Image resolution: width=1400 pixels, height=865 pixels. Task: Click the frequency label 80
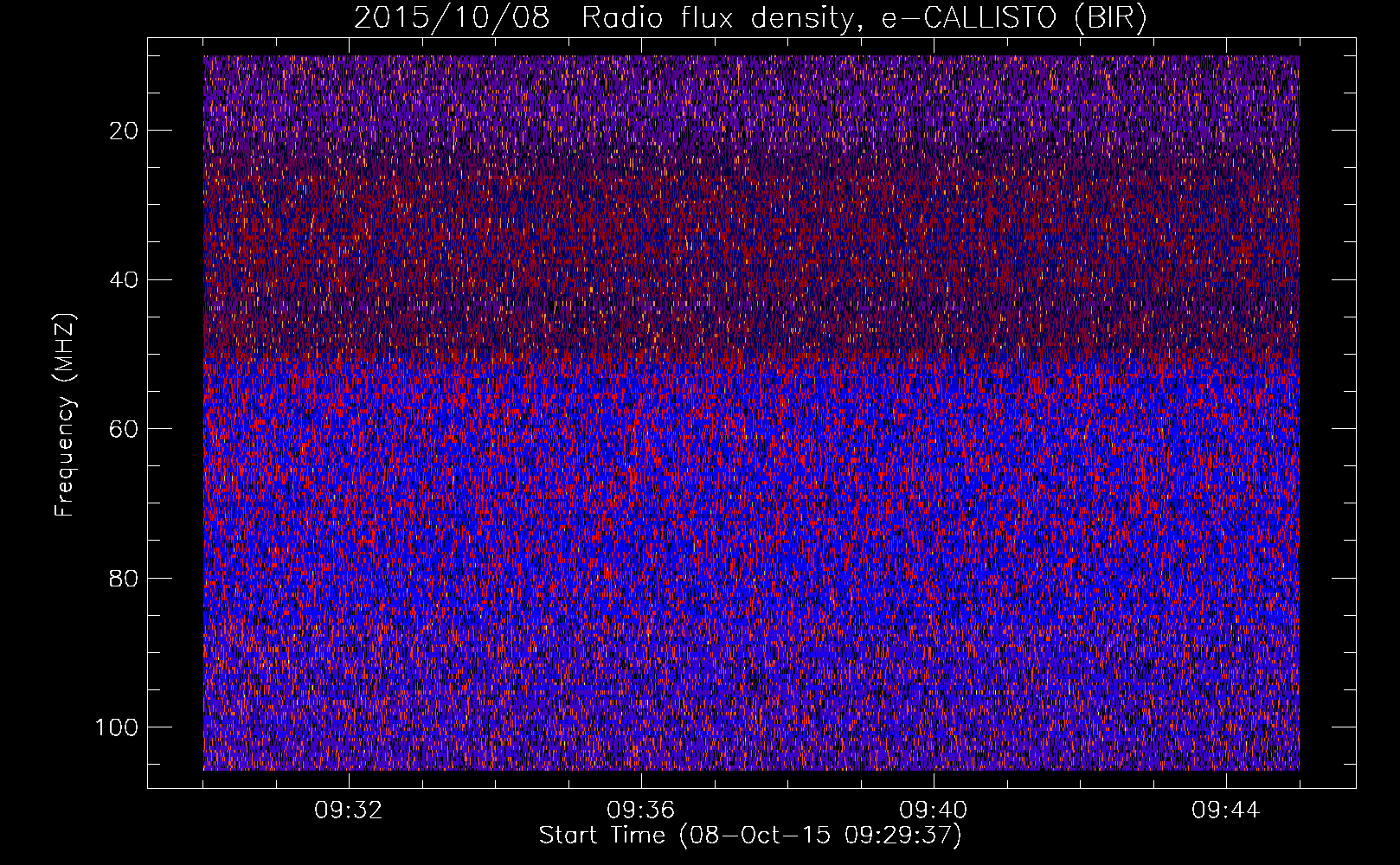coord(125,579)
